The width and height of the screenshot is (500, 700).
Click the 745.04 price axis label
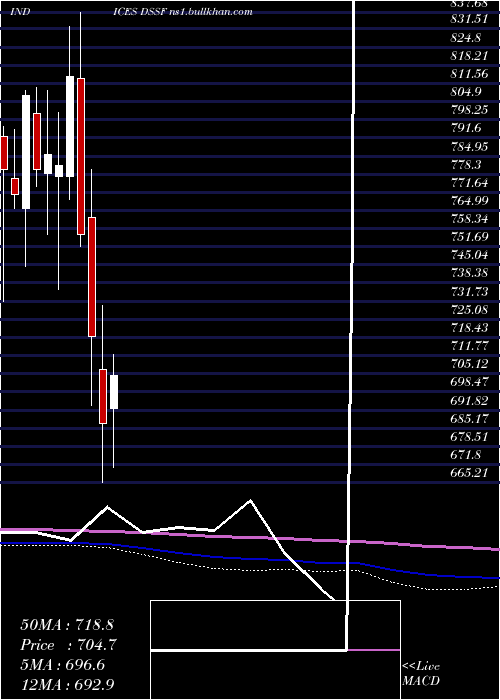pos(470,254)
